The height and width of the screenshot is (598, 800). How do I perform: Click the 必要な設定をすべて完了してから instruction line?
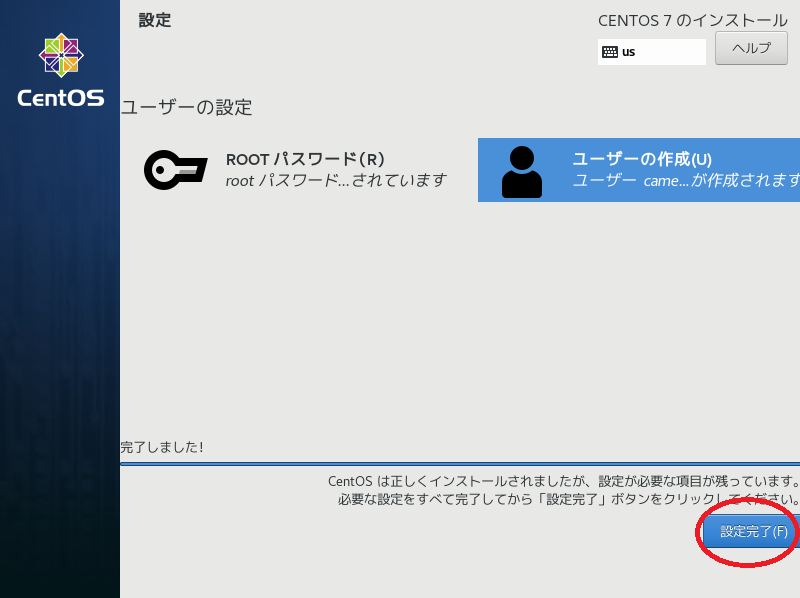568,499
